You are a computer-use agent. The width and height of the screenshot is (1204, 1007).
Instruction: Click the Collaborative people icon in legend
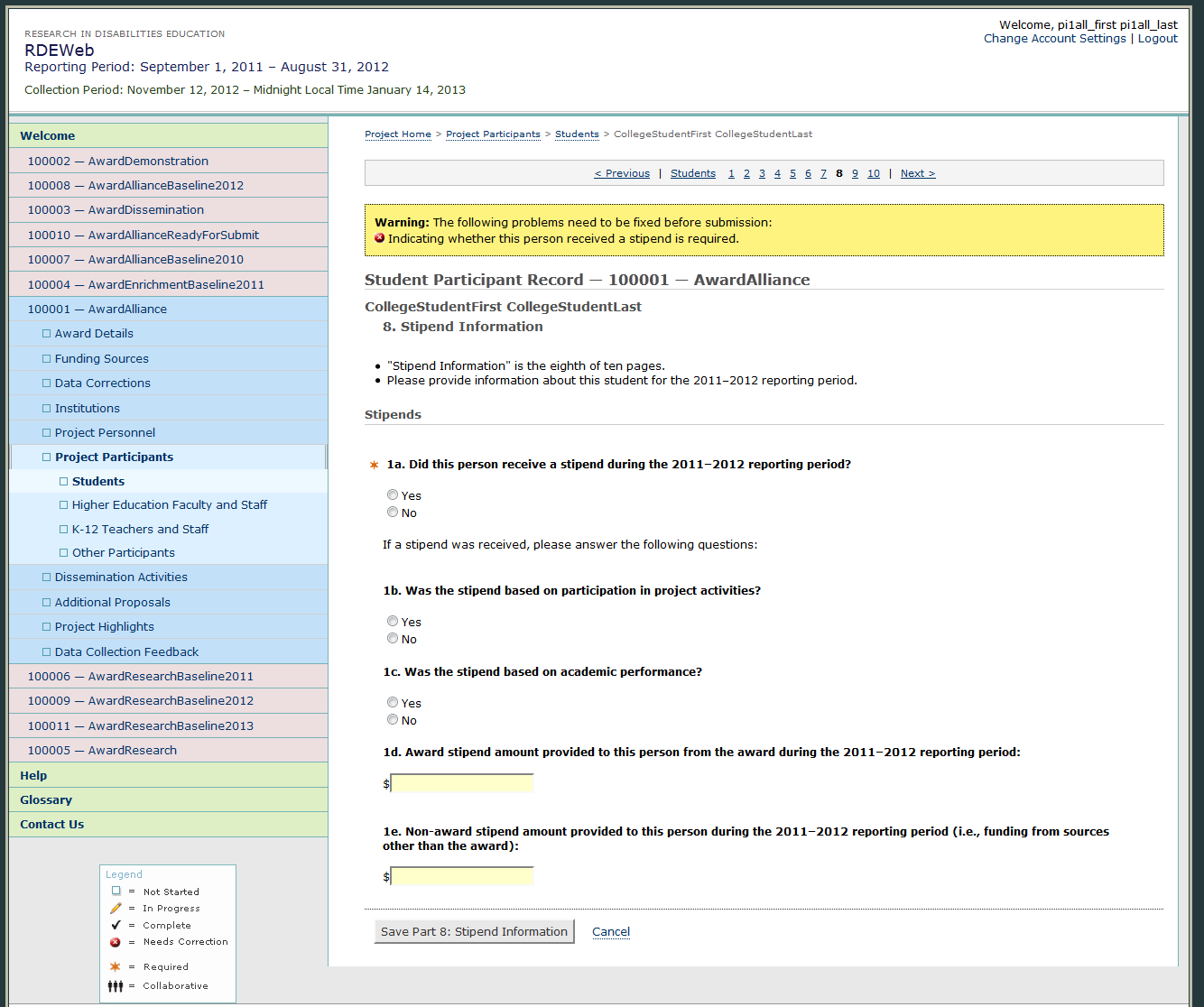click(116, 986)
